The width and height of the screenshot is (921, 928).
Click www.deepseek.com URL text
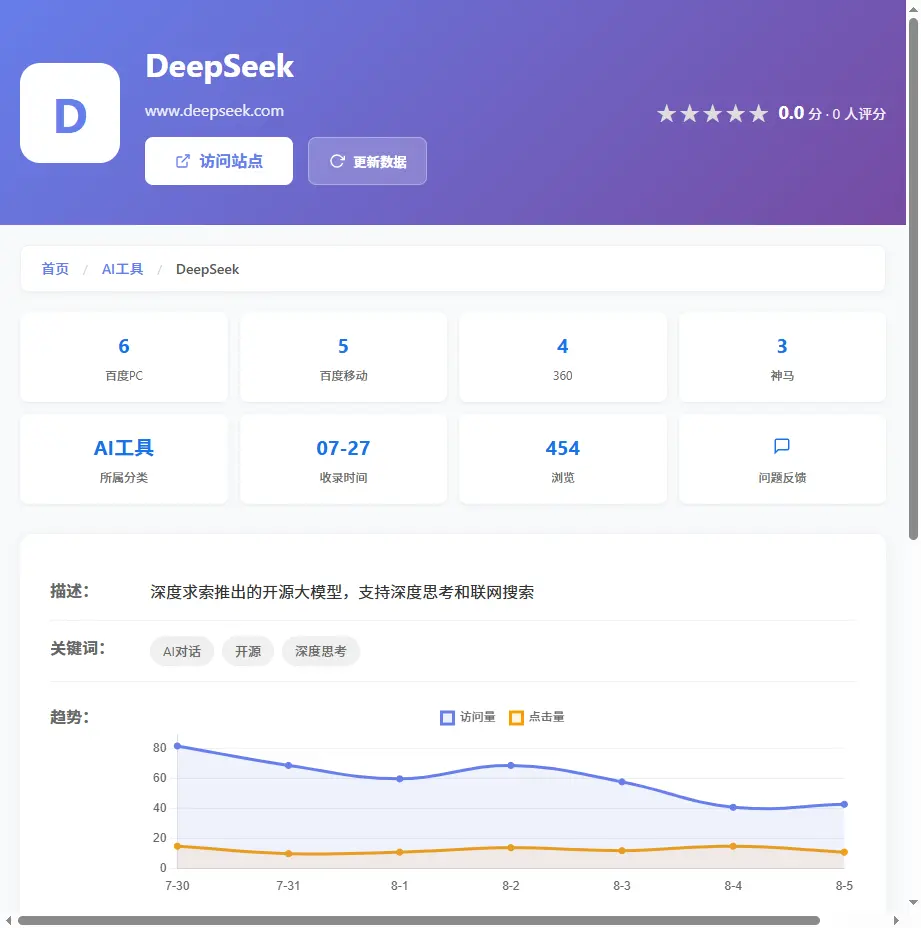(x=214, y=111)
